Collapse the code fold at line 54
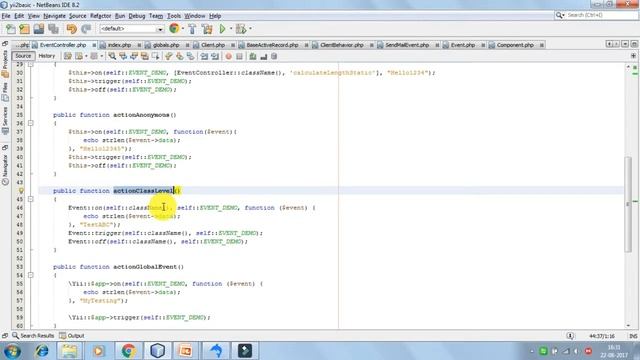Screen dimensions: 640x360 pos(31,275)
